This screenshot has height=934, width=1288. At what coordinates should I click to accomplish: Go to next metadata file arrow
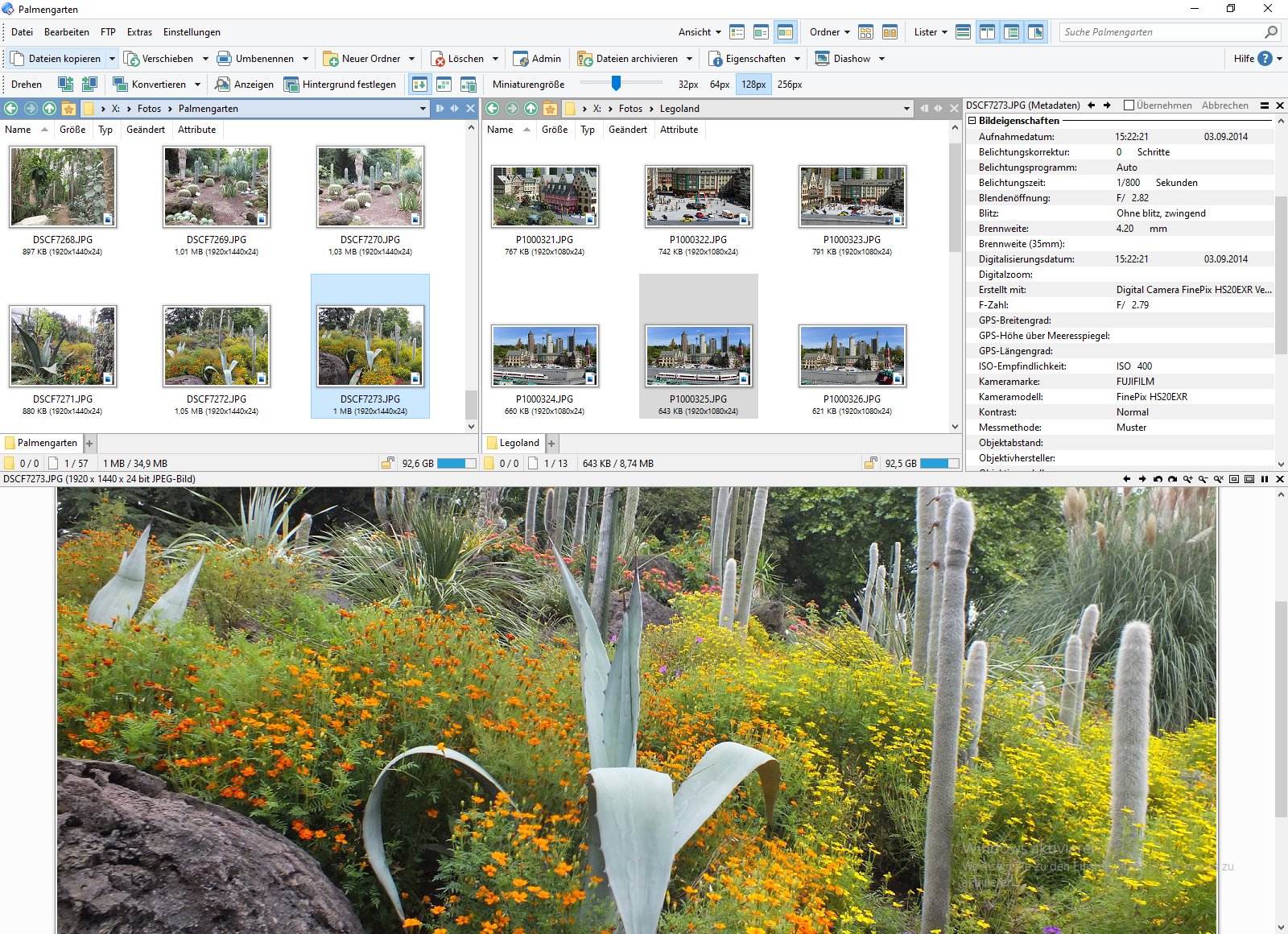pos(1107,105)
